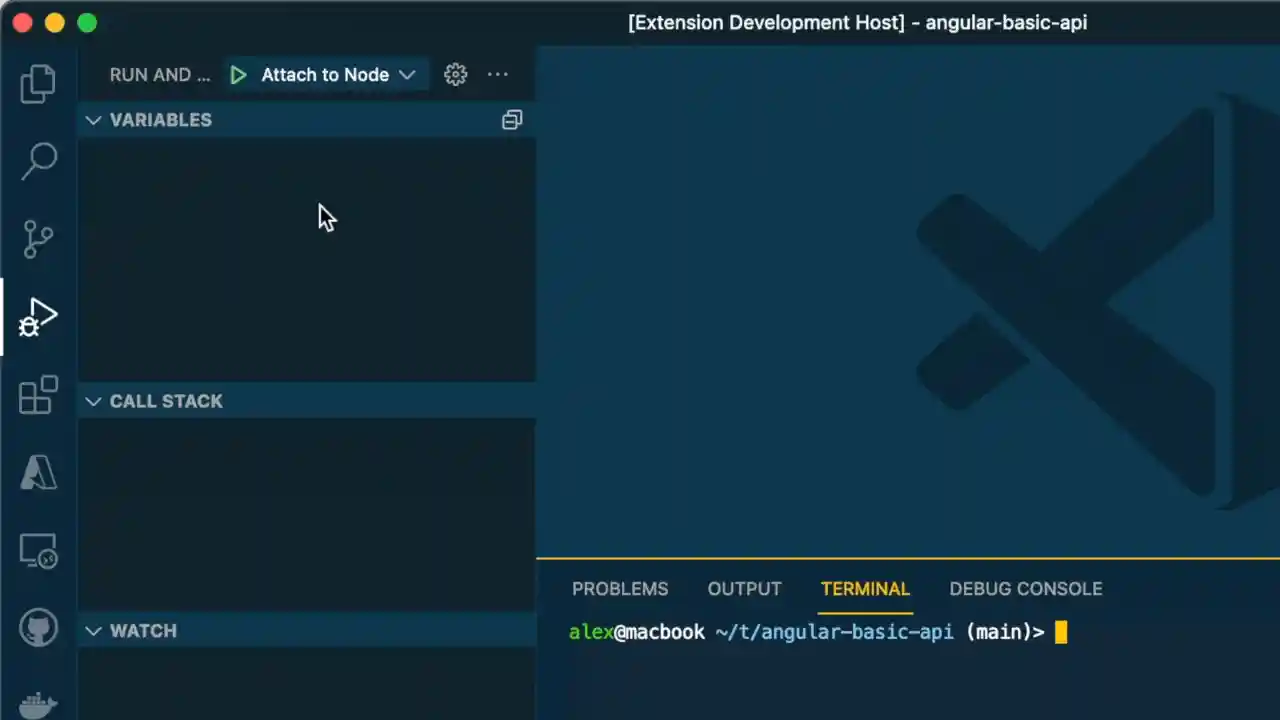Screen dimensions: 1280x720
Task: Open the Docker view in activity bar
Action: (38, 703)
